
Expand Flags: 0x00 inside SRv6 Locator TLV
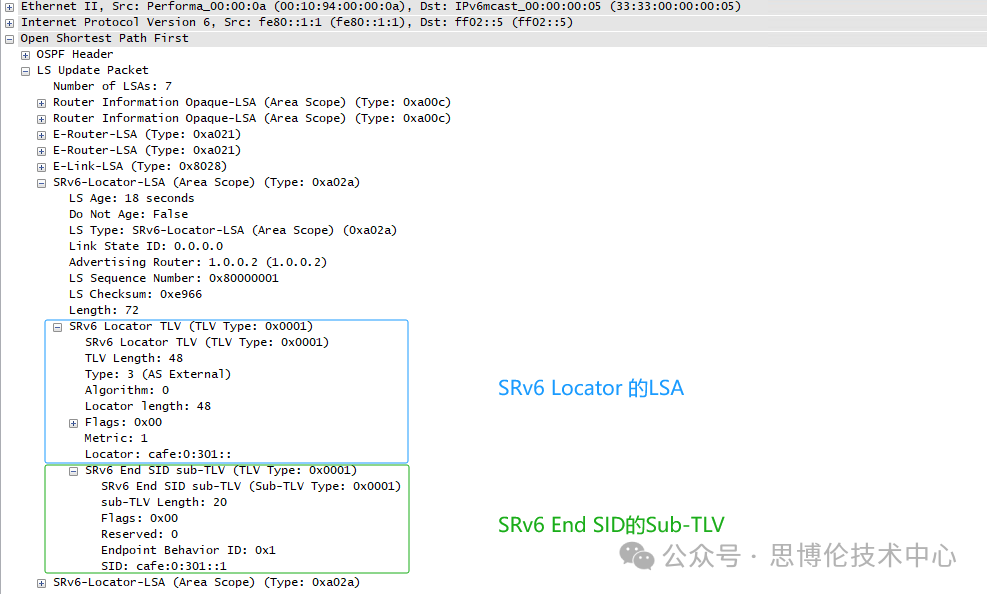point(73,422)
